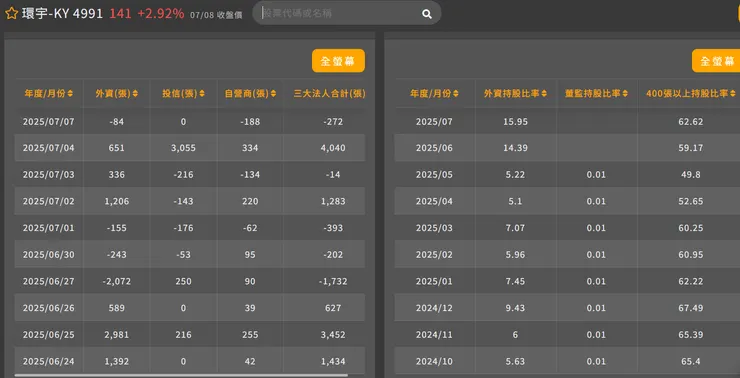Select the 2025/06/25 date cell
The image size is (740, 378).
point(49,335)
